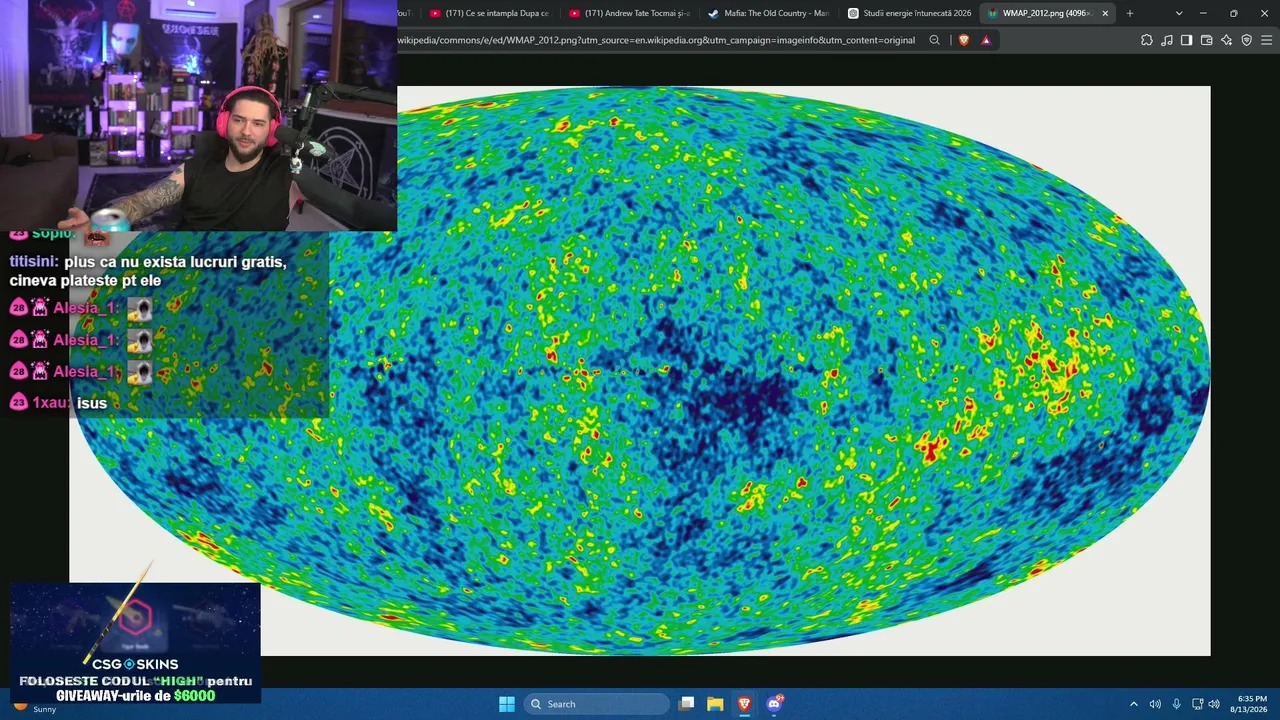Click the Brave VPN shield icon
This screenshot has width=1280, height=720.
[1246, 40]
